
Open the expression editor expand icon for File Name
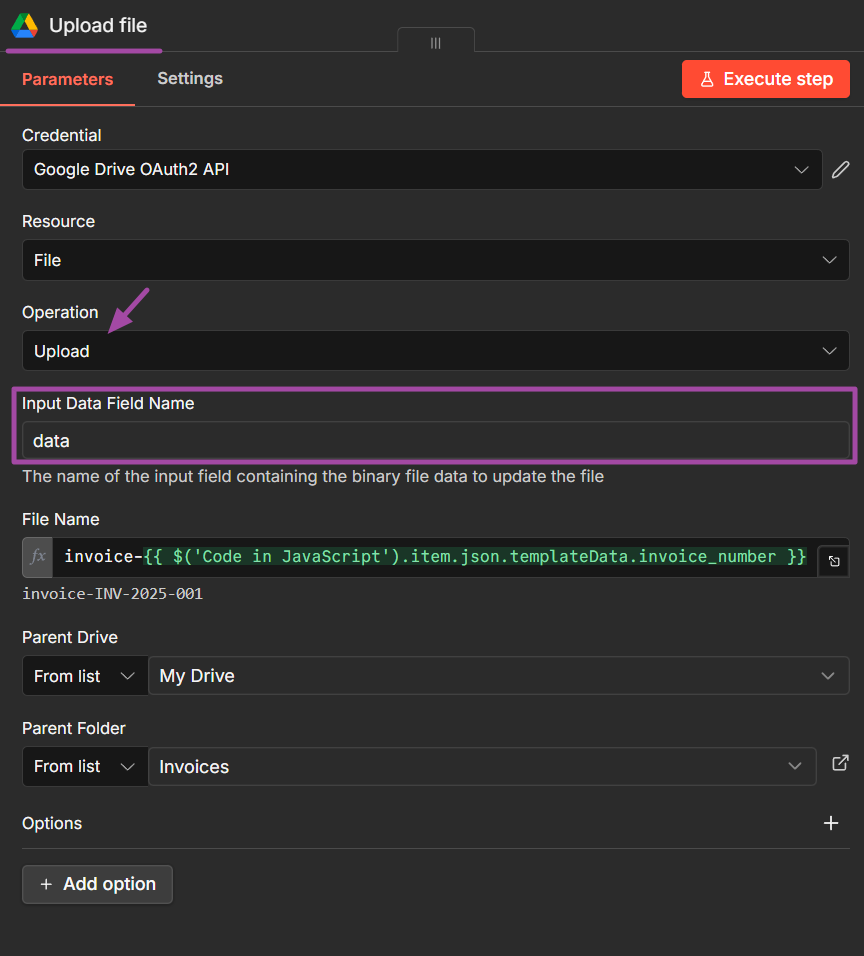[833, 560]
